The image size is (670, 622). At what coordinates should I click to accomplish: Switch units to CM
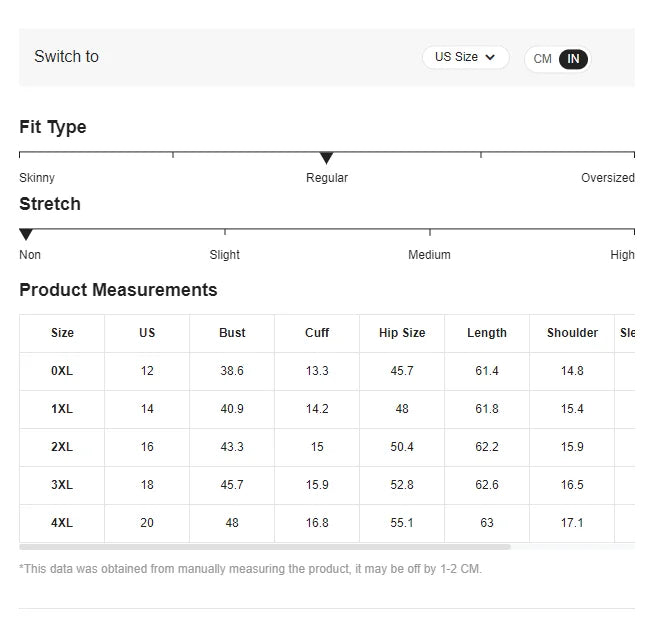click(542, 59)
